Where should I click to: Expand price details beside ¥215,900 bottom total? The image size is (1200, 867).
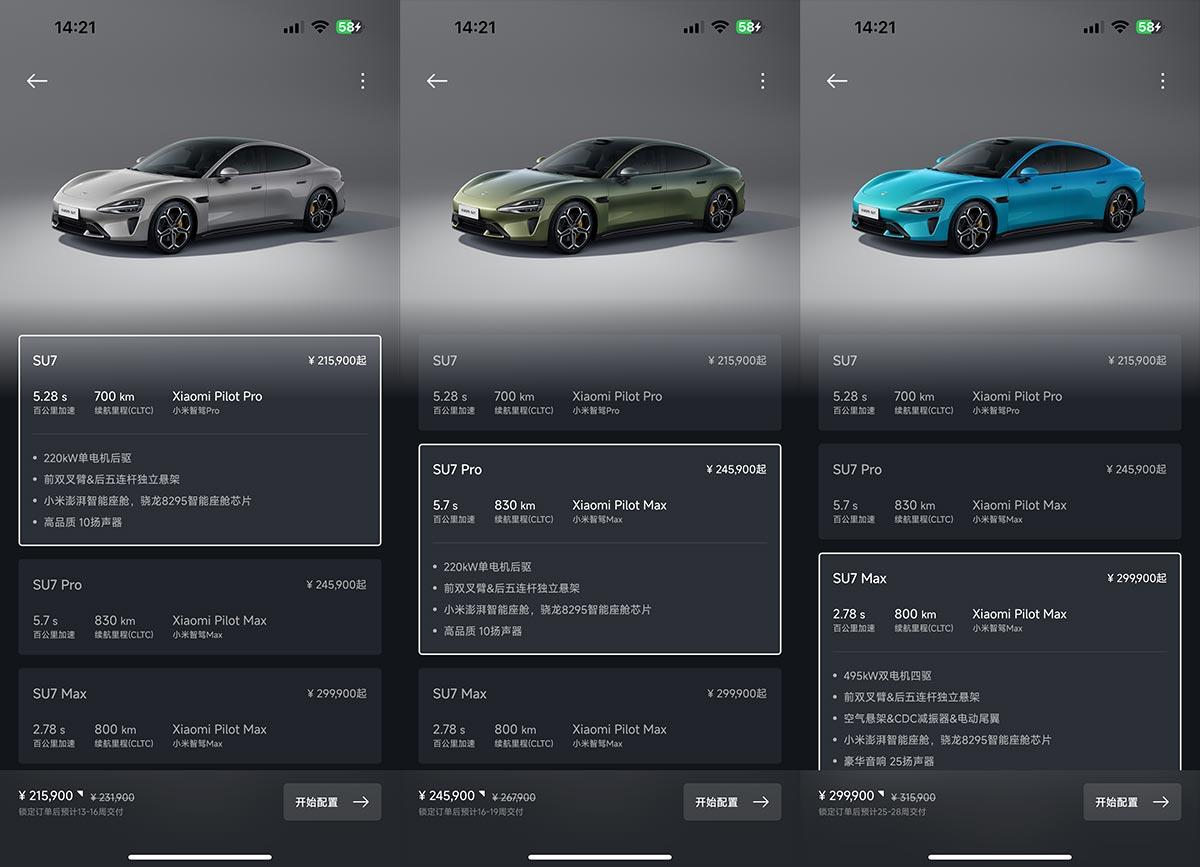[x=80, y=795]
